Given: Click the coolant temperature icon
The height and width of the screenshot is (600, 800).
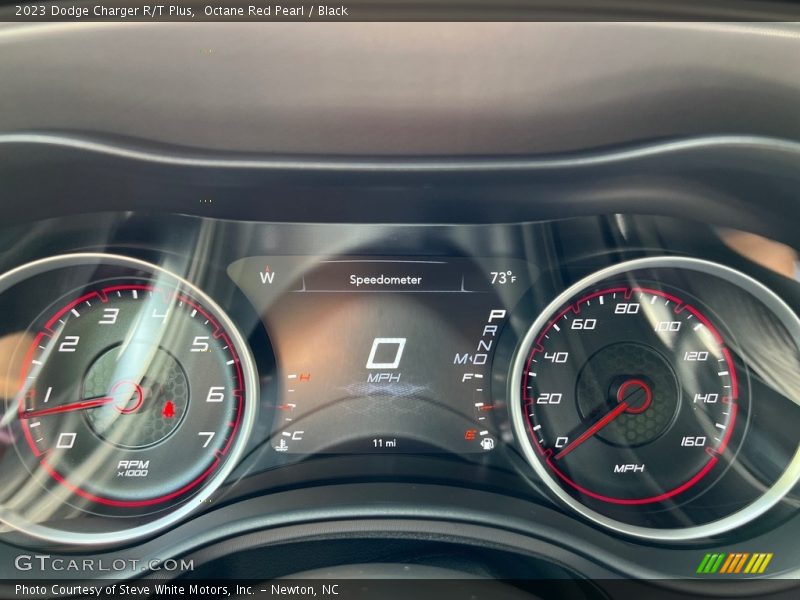Looking at the screenshot, I should pyautogui.click(x=283, y=440).
